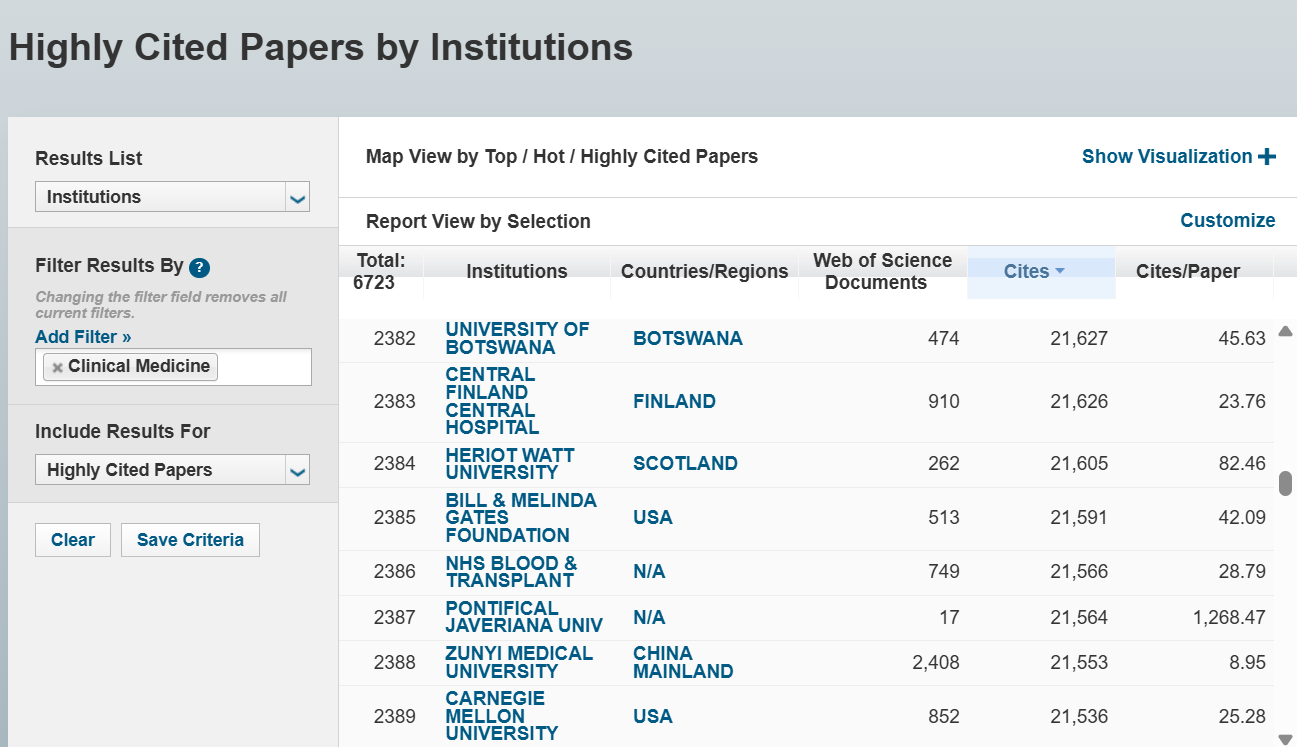Click N/A in Pontifical Javeriana row

tap(649, 617)
